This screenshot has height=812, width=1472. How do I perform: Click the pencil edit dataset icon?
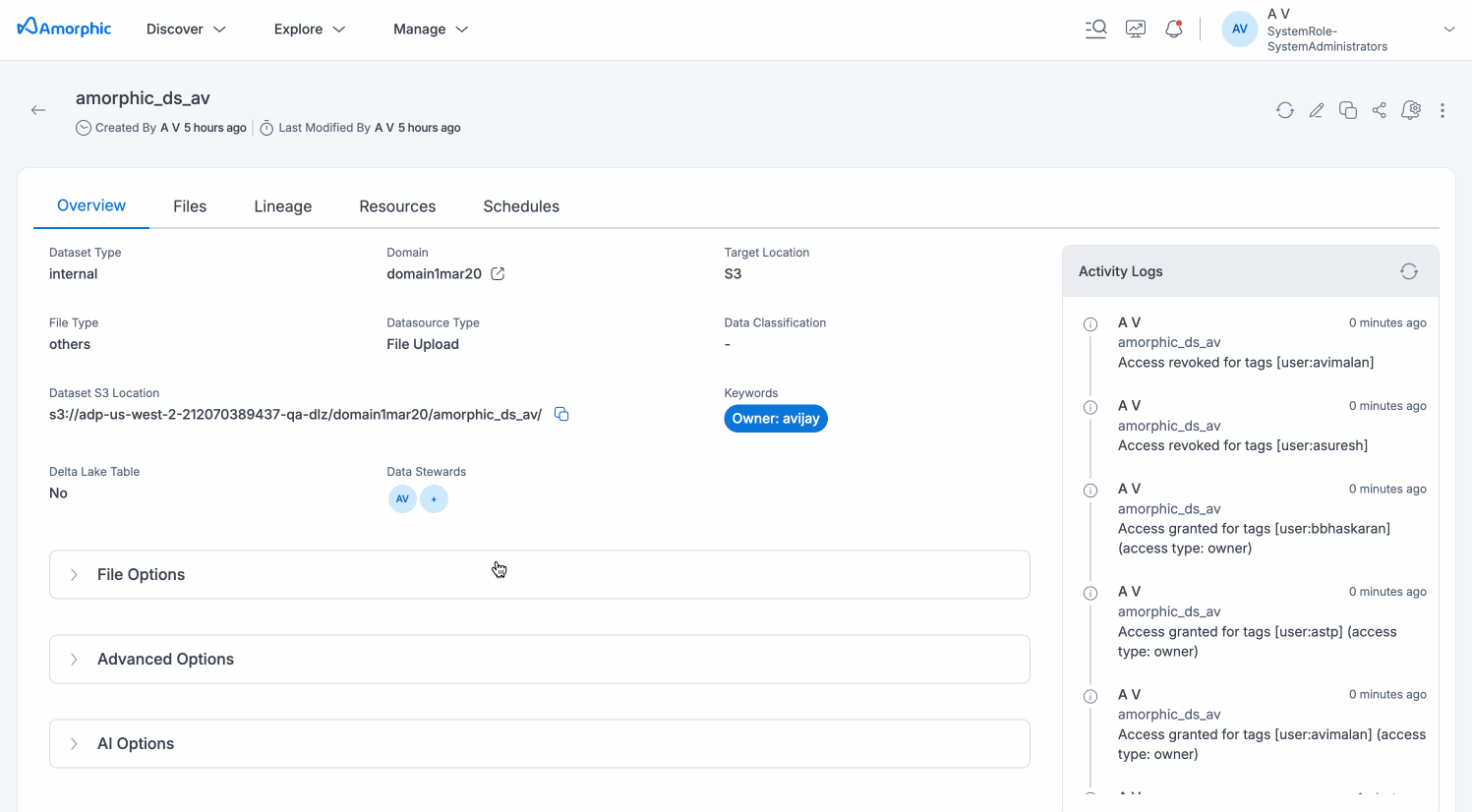[1316, 110]
